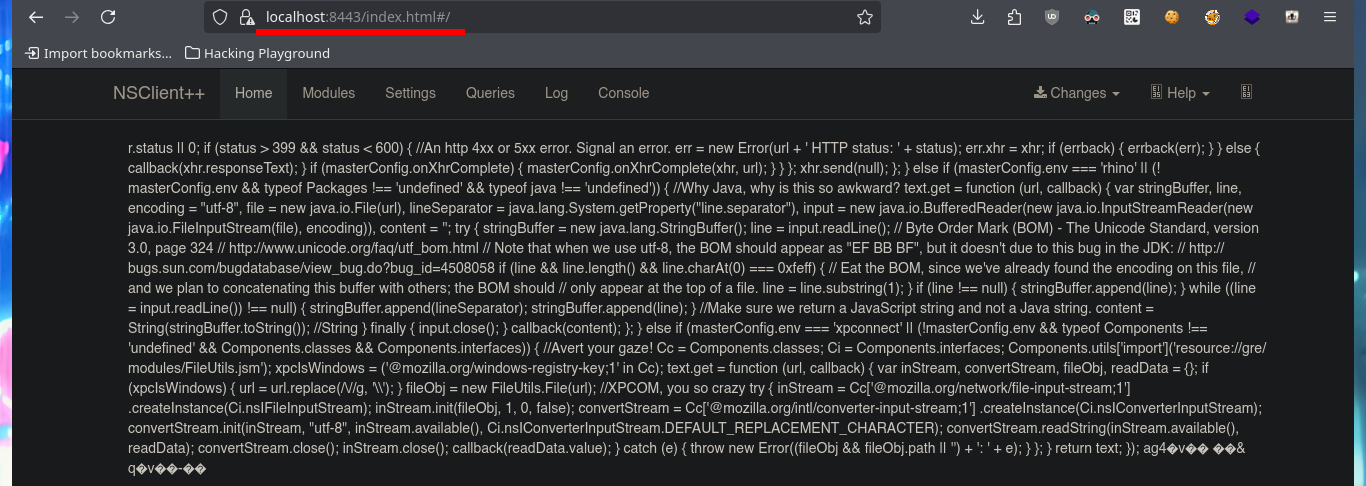Image resolution: width=1366 pixels, height=486 pixels.
Task: Open the Hacking Playground bookmark folder
Action: pos(258,53)
